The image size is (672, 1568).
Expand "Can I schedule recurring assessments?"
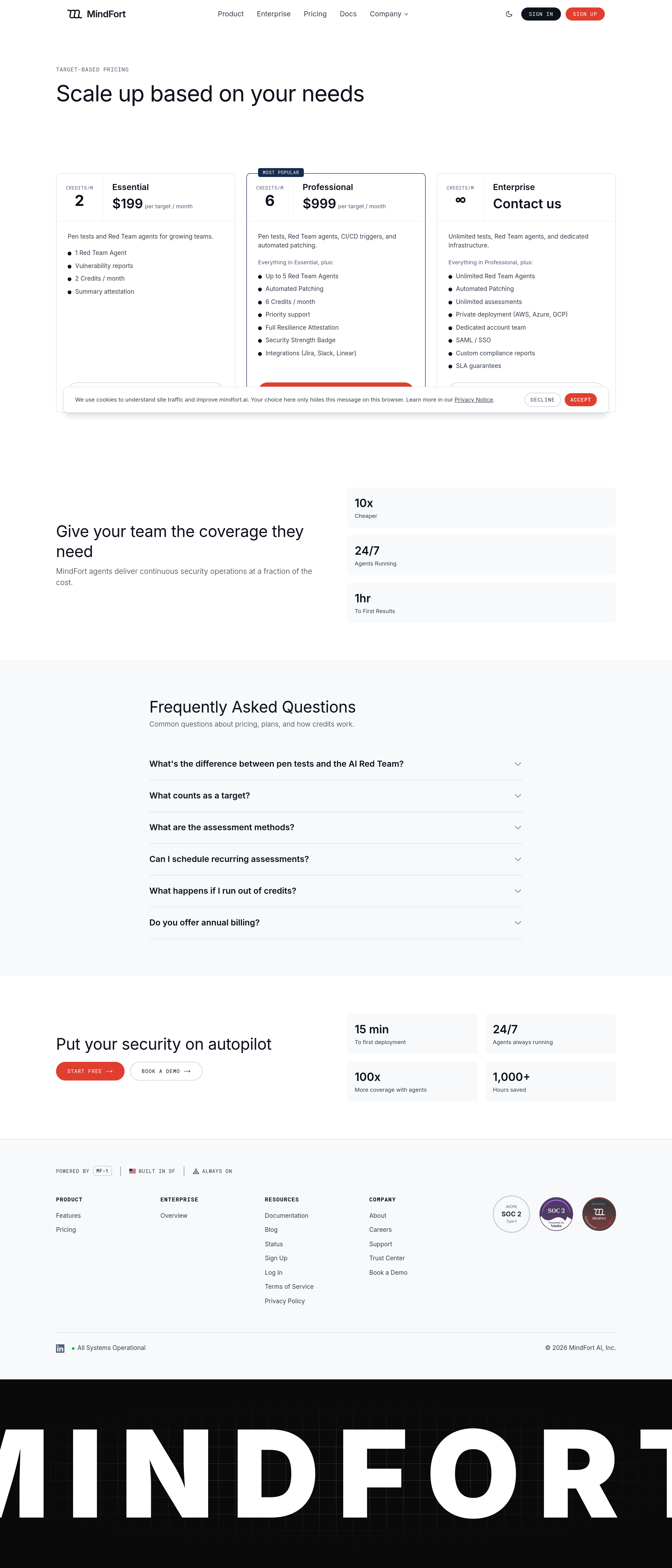(x=336, y=859)
